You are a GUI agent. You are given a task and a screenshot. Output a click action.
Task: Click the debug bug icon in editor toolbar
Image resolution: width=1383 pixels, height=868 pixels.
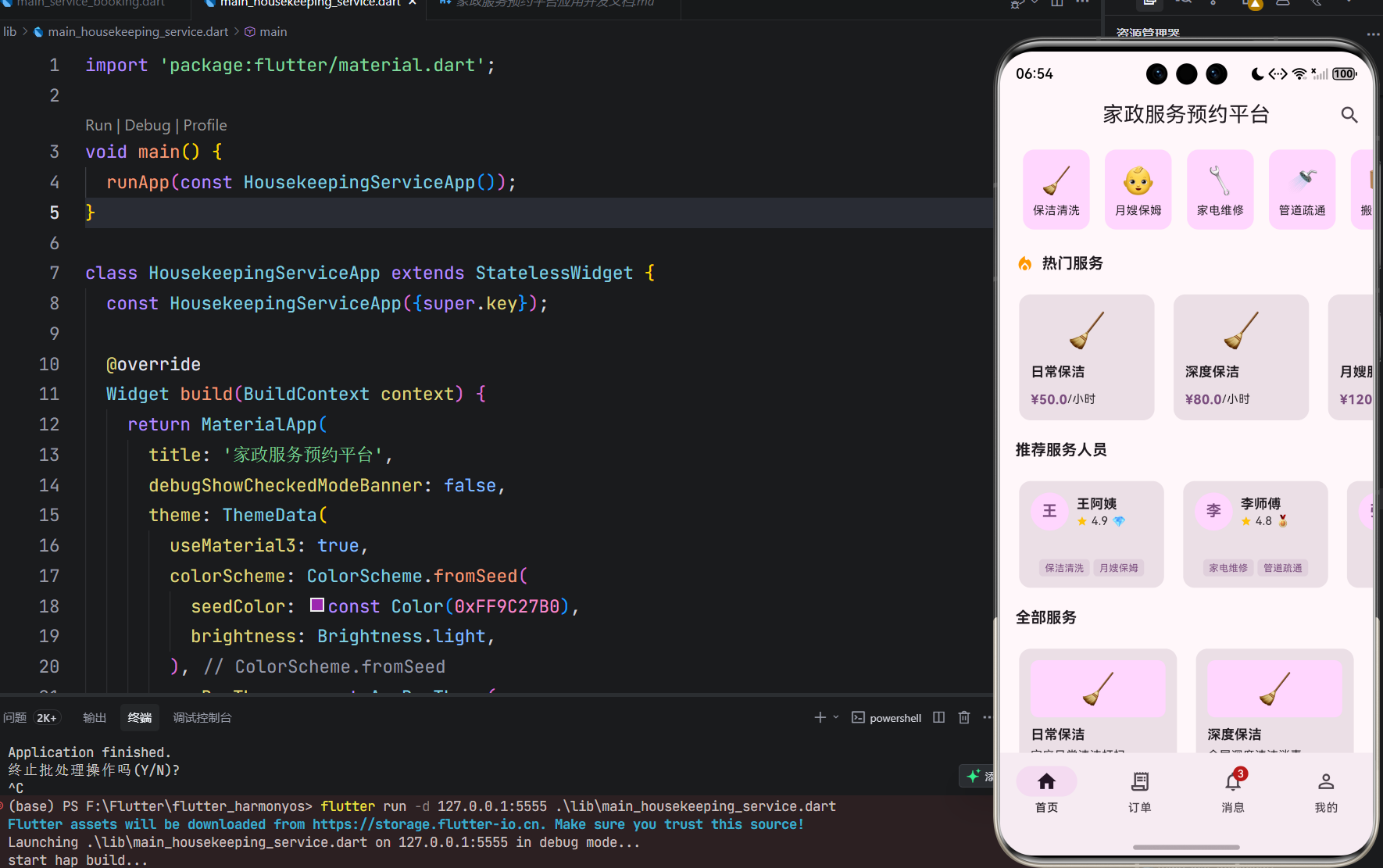pos(1017,4)
